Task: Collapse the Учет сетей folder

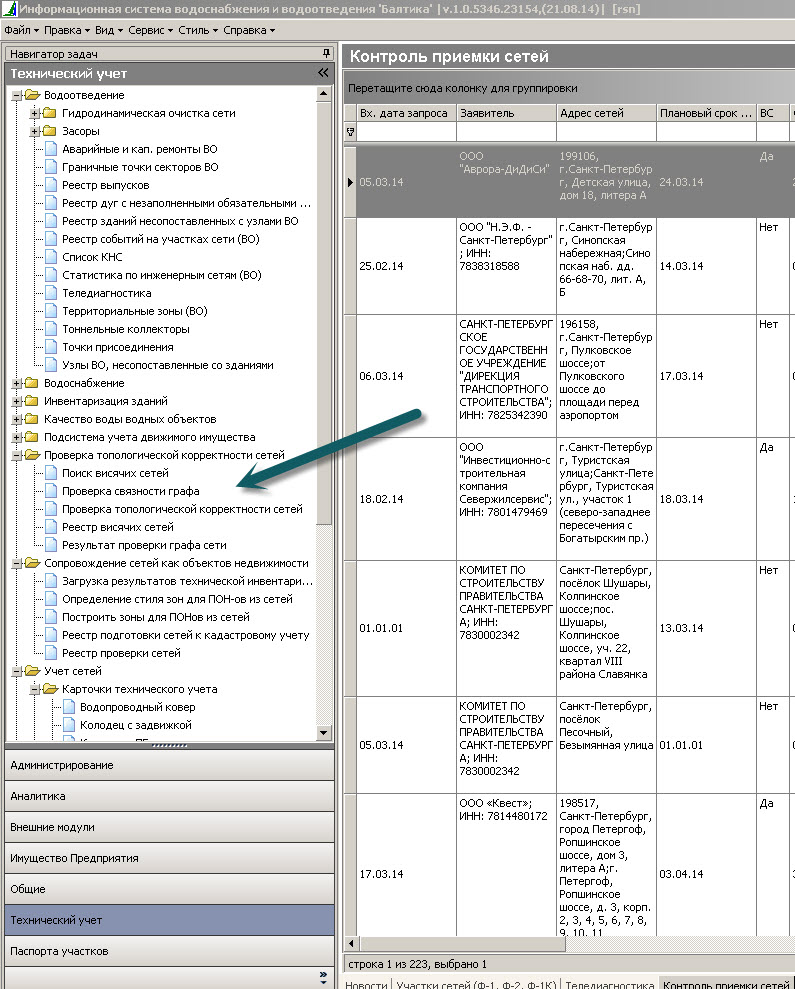Action: tap(17, 671)
